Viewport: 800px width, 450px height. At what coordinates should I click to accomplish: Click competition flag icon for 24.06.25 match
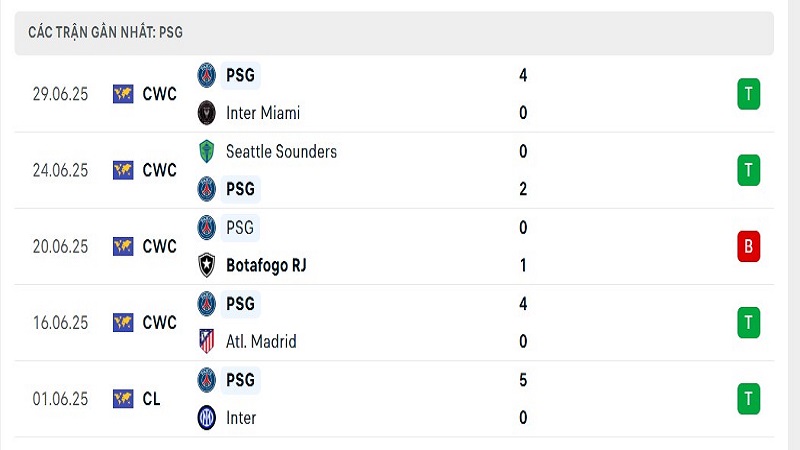pos(123,170)
